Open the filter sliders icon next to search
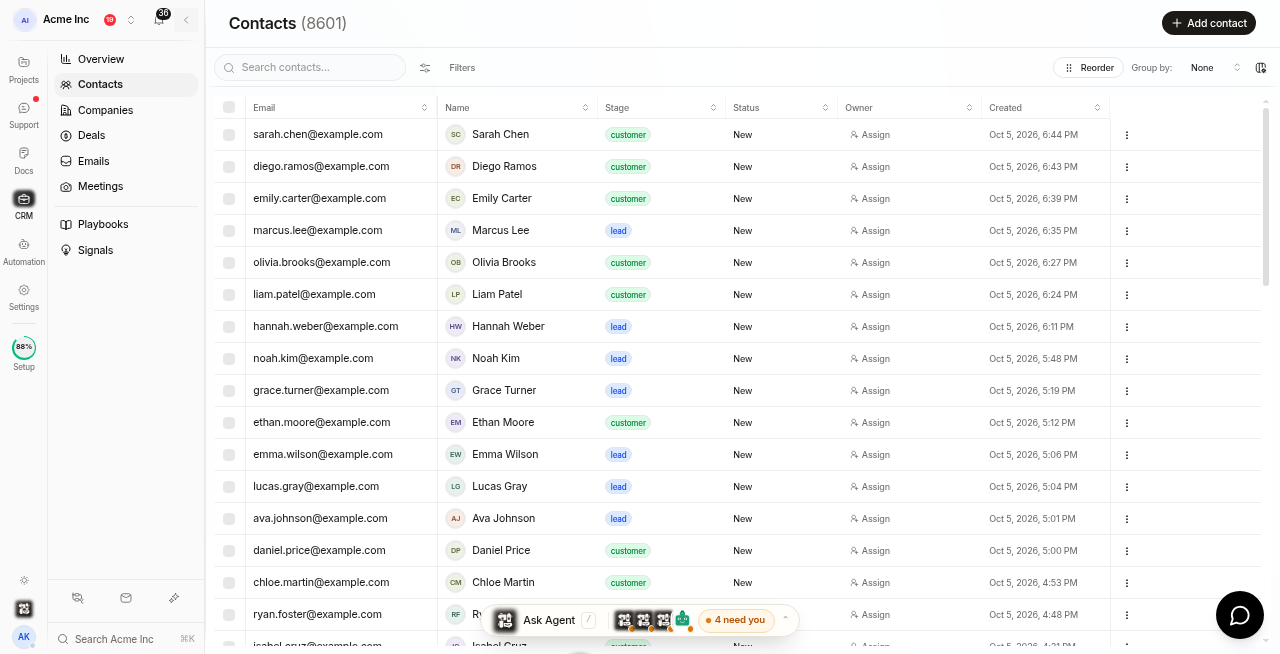The height and width of the screenshot is (654, 1280). click(x=425, y=68)
